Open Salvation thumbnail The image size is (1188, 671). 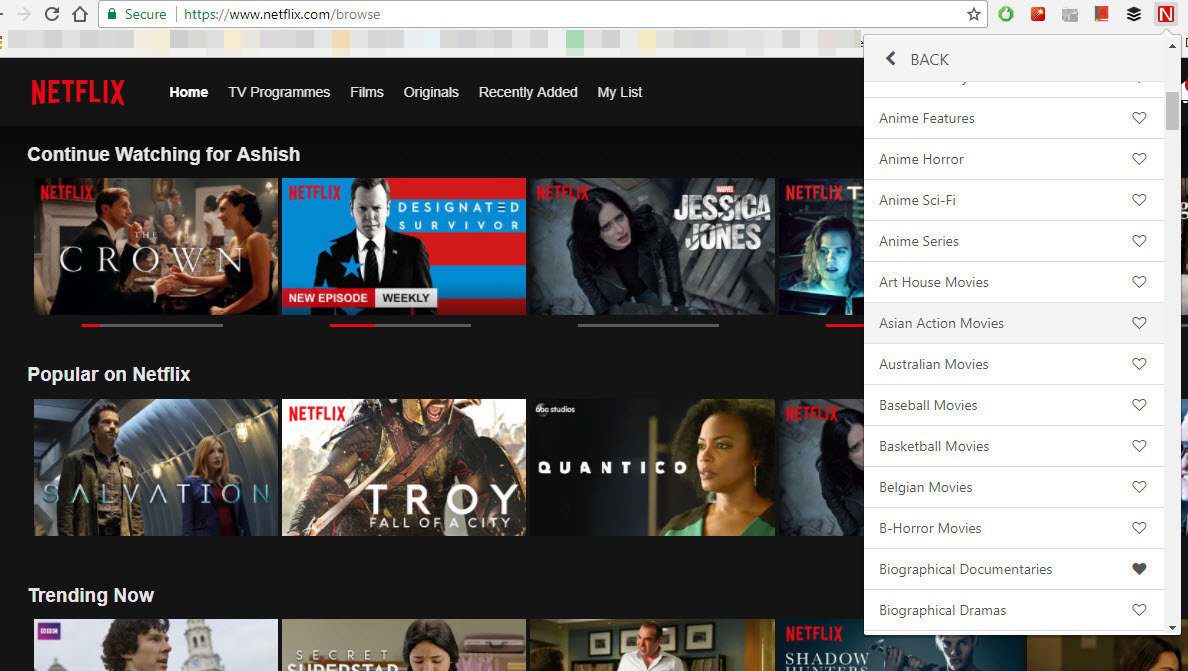[155, 467]
